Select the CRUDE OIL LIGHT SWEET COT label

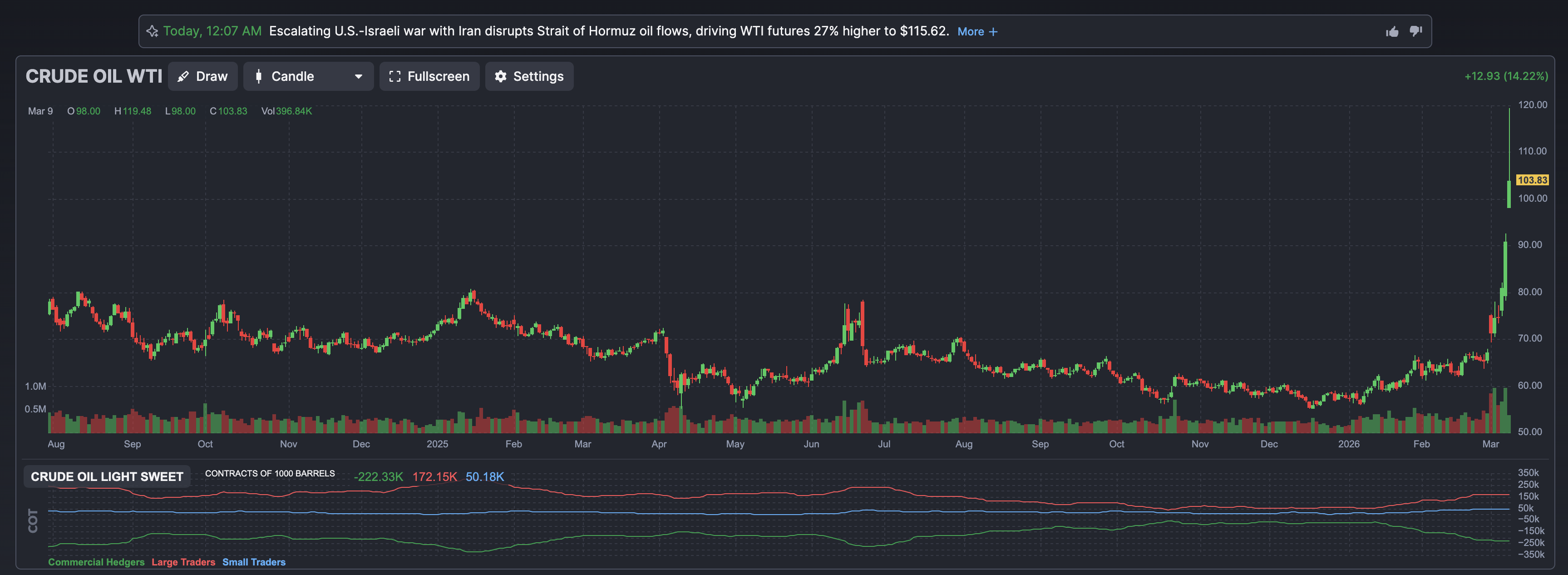pos(107,476)
